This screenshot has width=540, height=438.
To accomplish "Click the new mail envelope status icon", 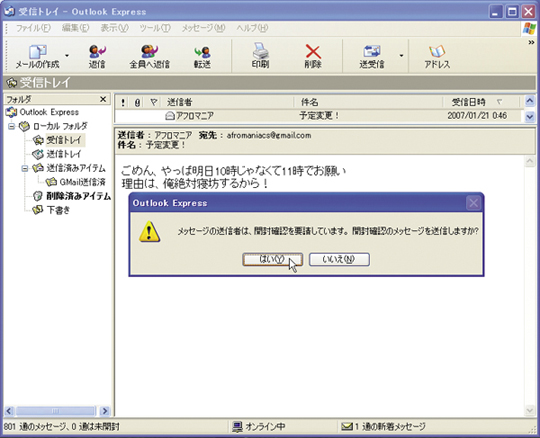I will [x=347, y=427].
